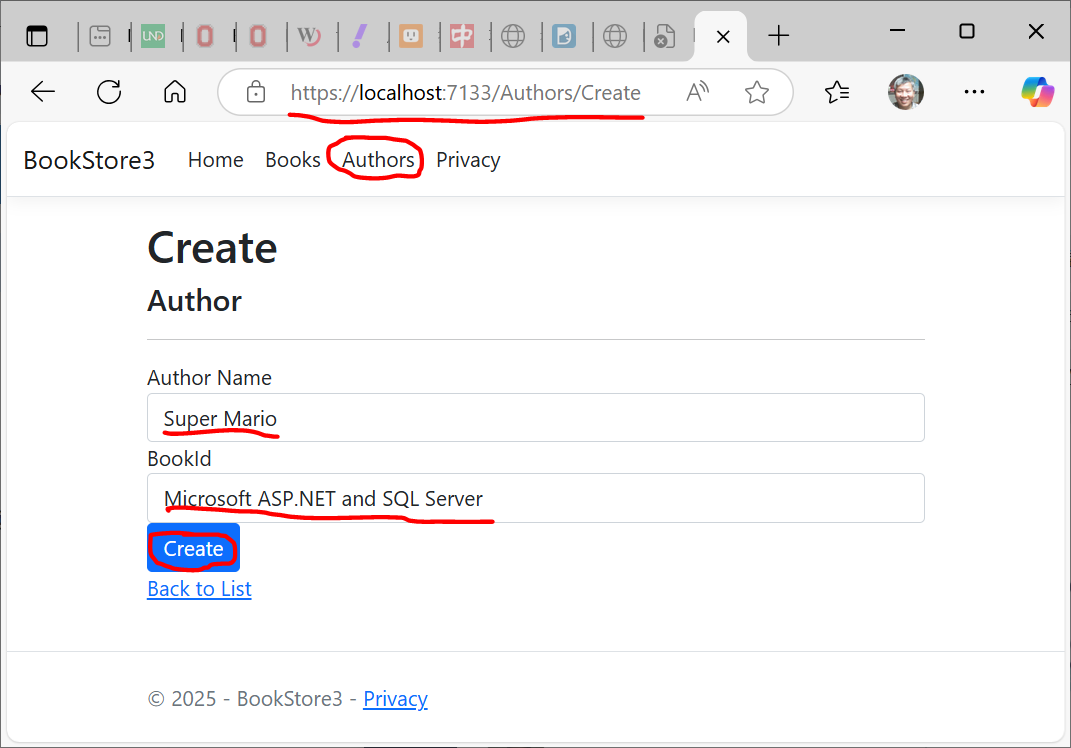Submit the blue Create button
The width and height of the screenshot is (1071, 748).
click(193, 548)
